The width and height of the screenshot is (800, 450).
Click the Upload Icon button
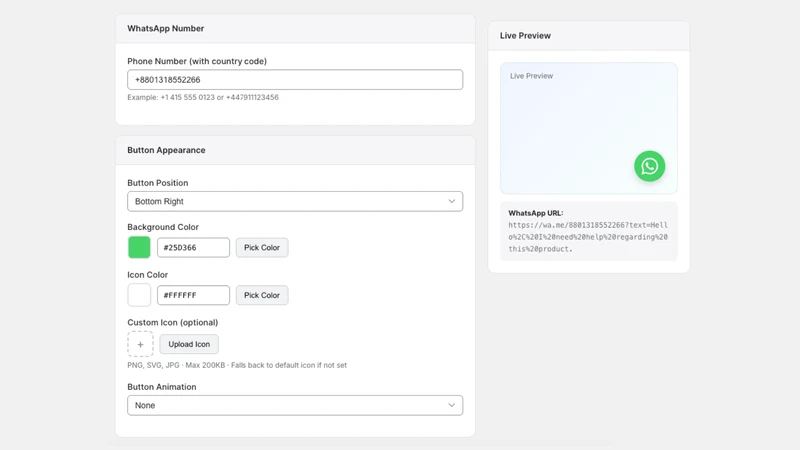click(189, 344)
